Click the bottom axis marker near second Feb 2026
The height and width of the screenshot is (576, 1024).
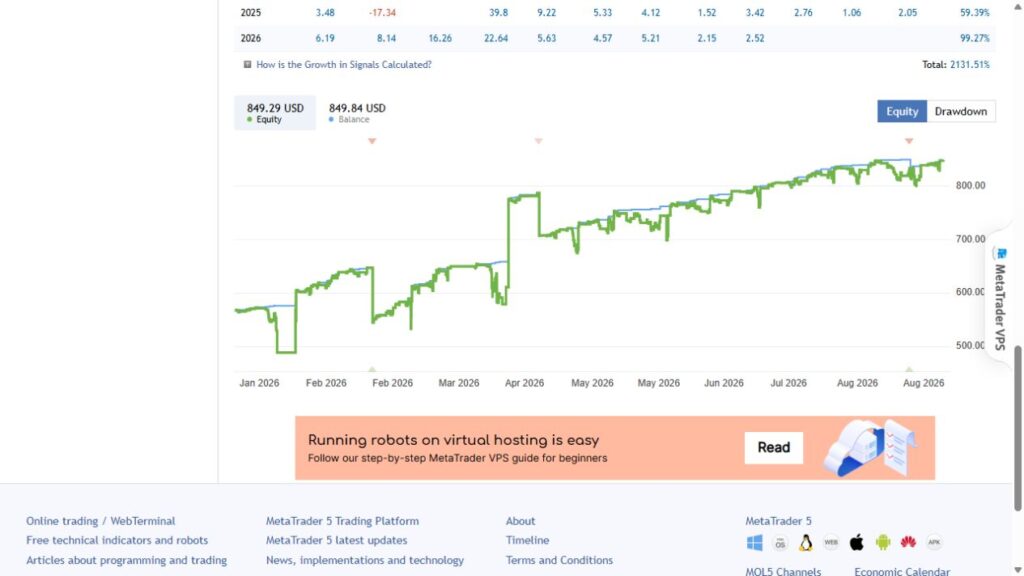click(x=372, y=370)
